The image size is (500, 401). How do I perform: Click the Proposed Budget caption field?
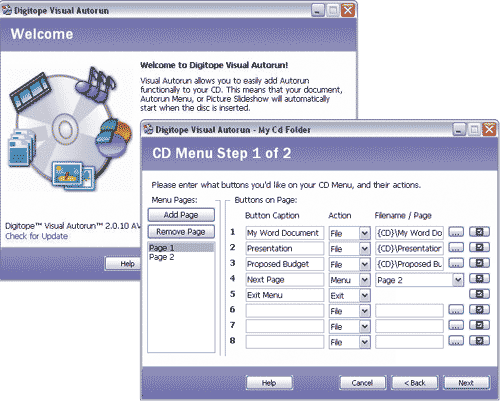click(285, 264)
